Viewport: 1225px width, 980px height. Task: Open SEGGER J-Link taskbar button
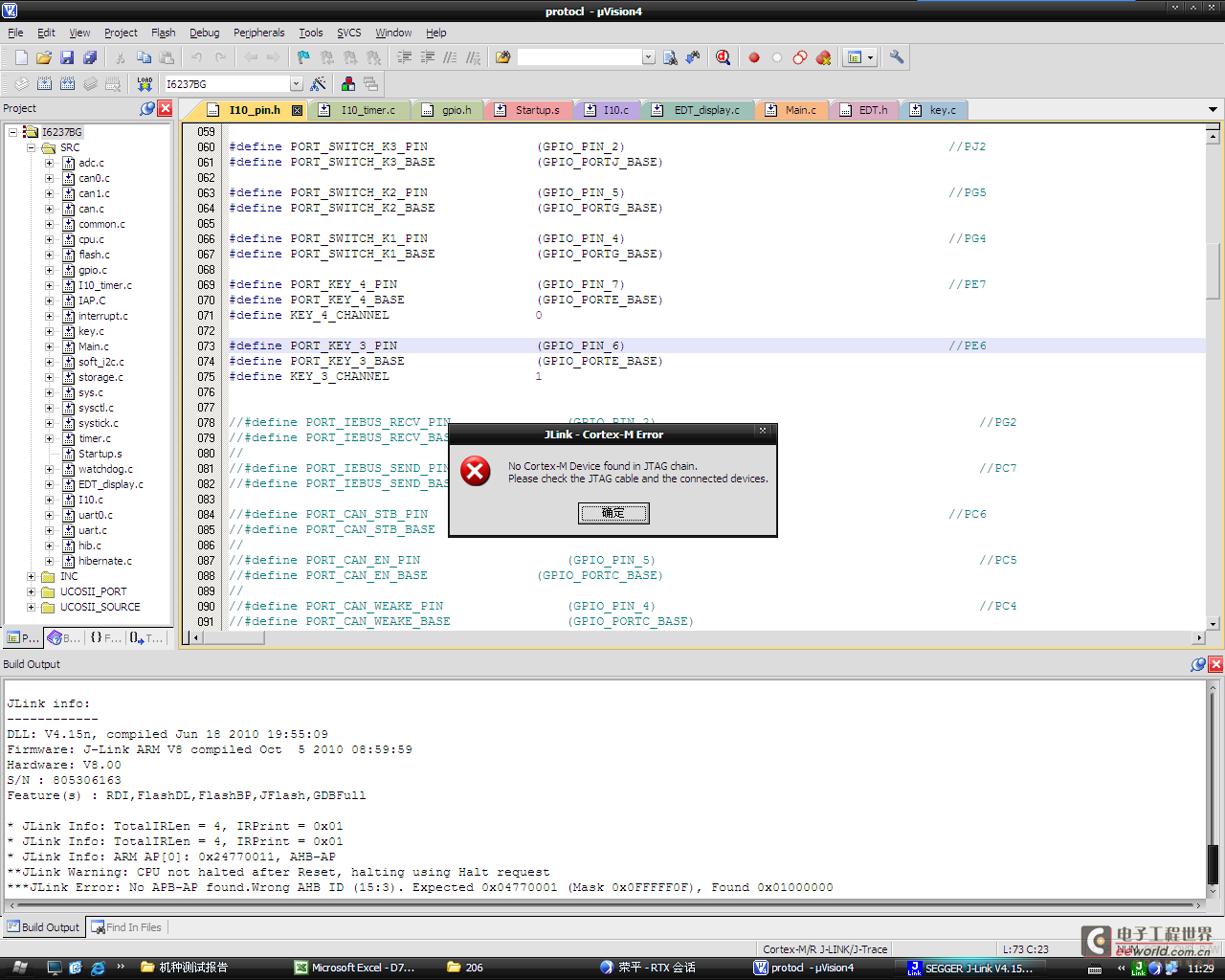tap(970, 968)
